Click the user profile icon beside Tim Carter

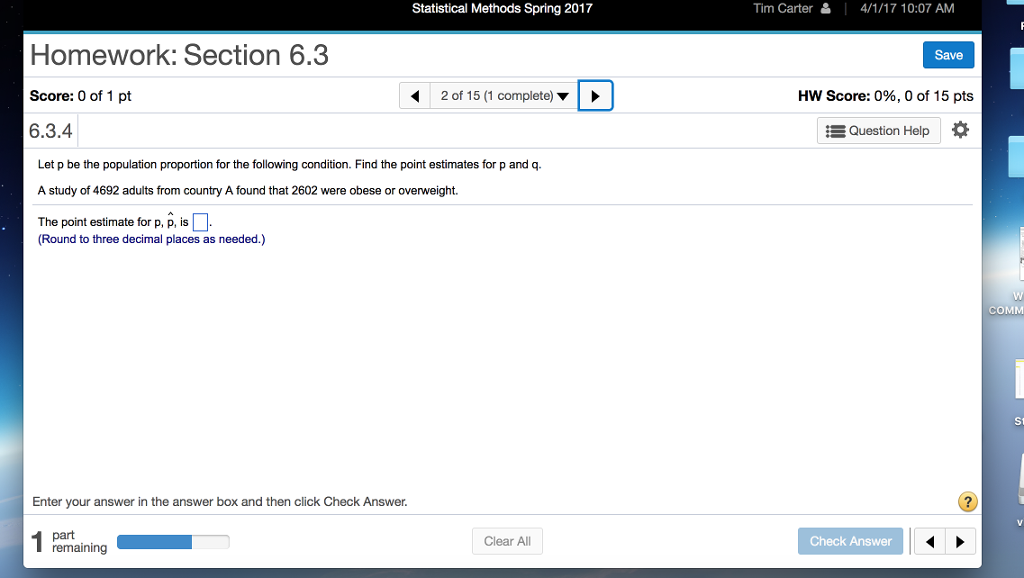pos(826,9)
